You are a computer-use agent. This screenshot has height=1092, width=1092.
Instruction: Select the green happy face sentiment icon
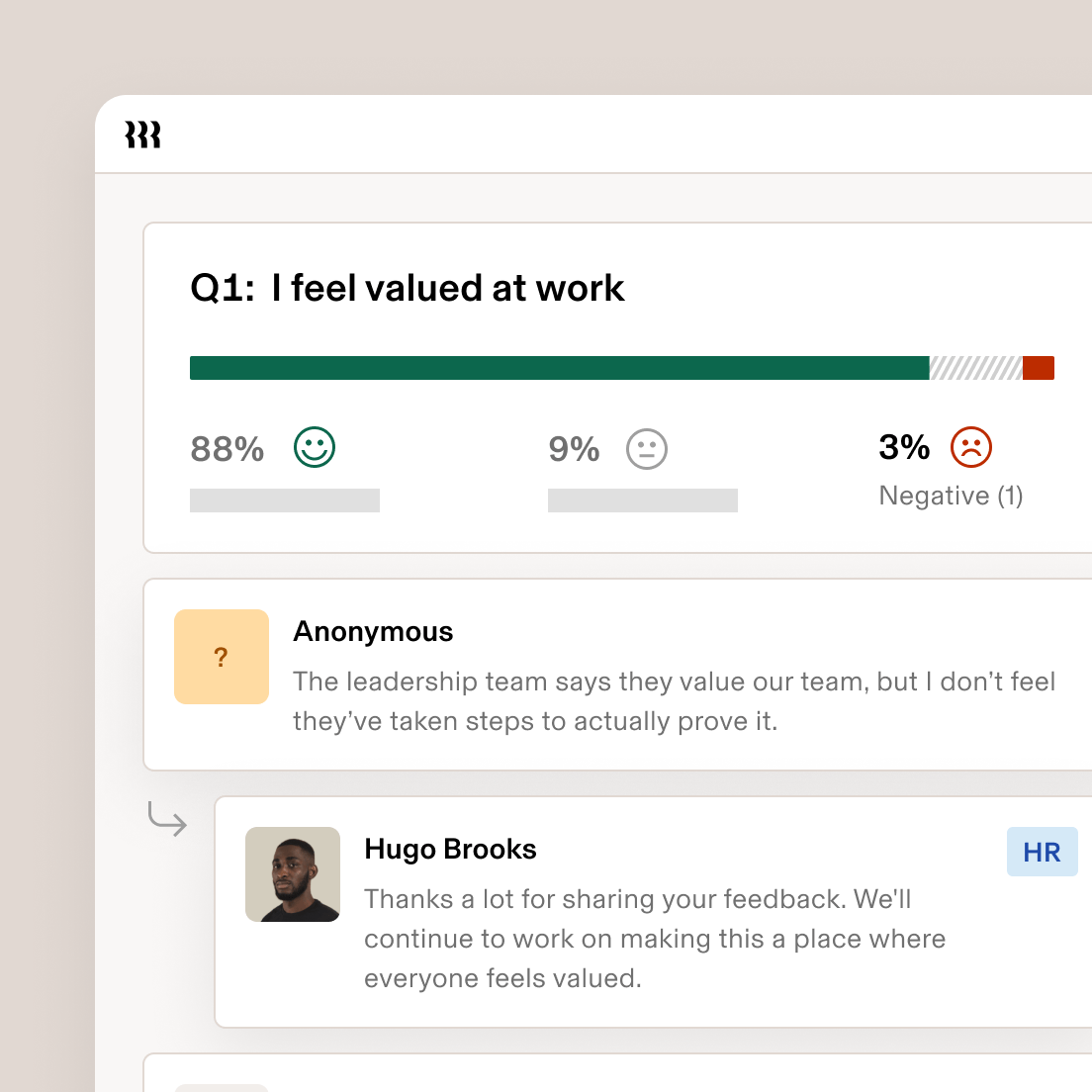(314, 448)
